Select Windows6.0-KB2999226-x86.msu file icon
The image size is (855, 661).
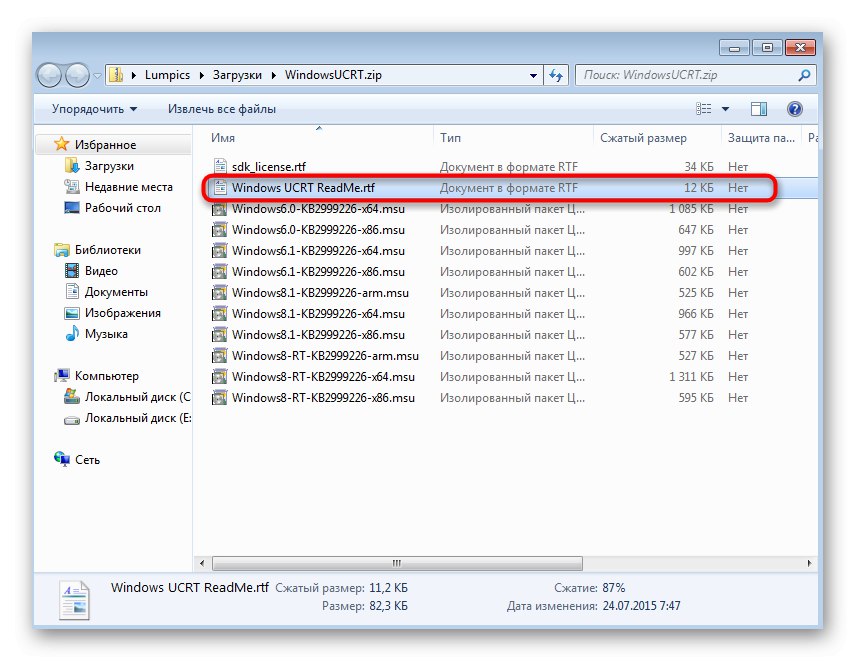coord(219,230)
